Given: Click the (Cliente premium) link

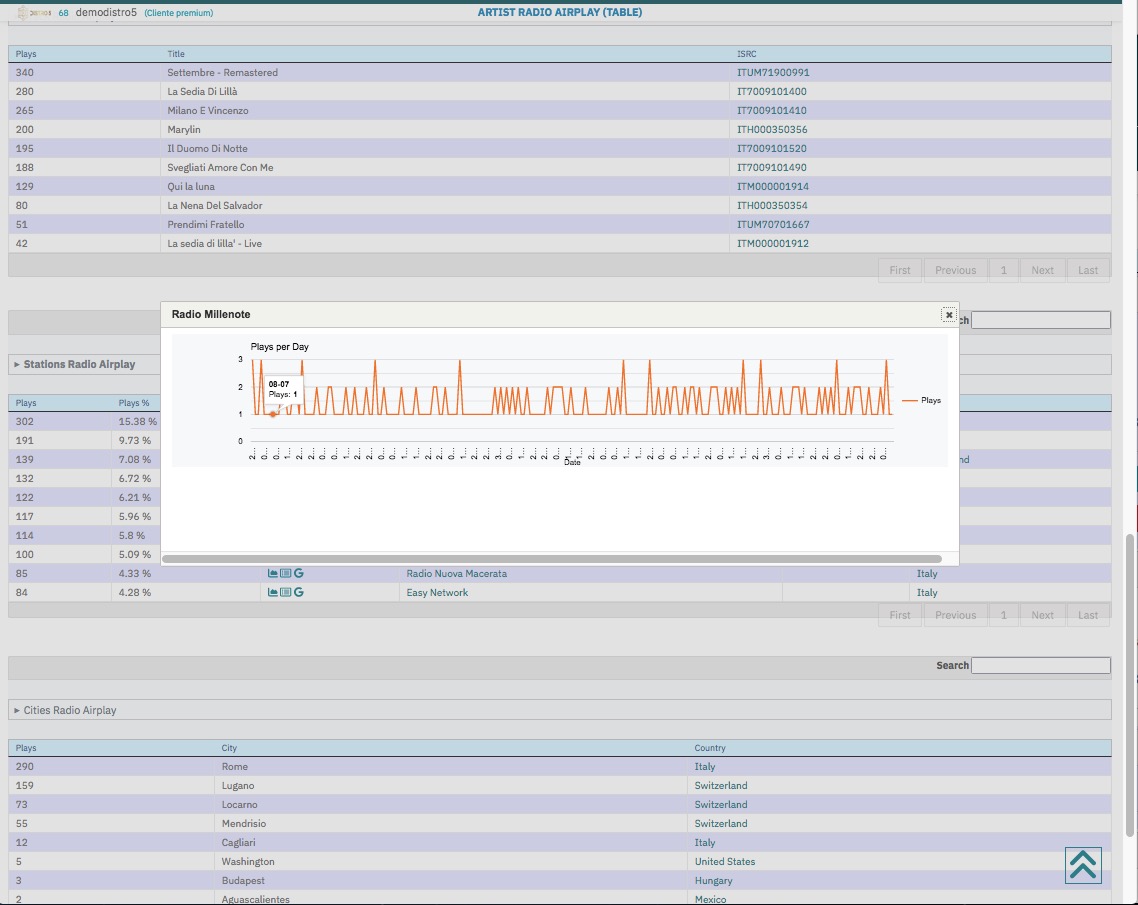Looking at the screenshot, I should coord(179,13).
